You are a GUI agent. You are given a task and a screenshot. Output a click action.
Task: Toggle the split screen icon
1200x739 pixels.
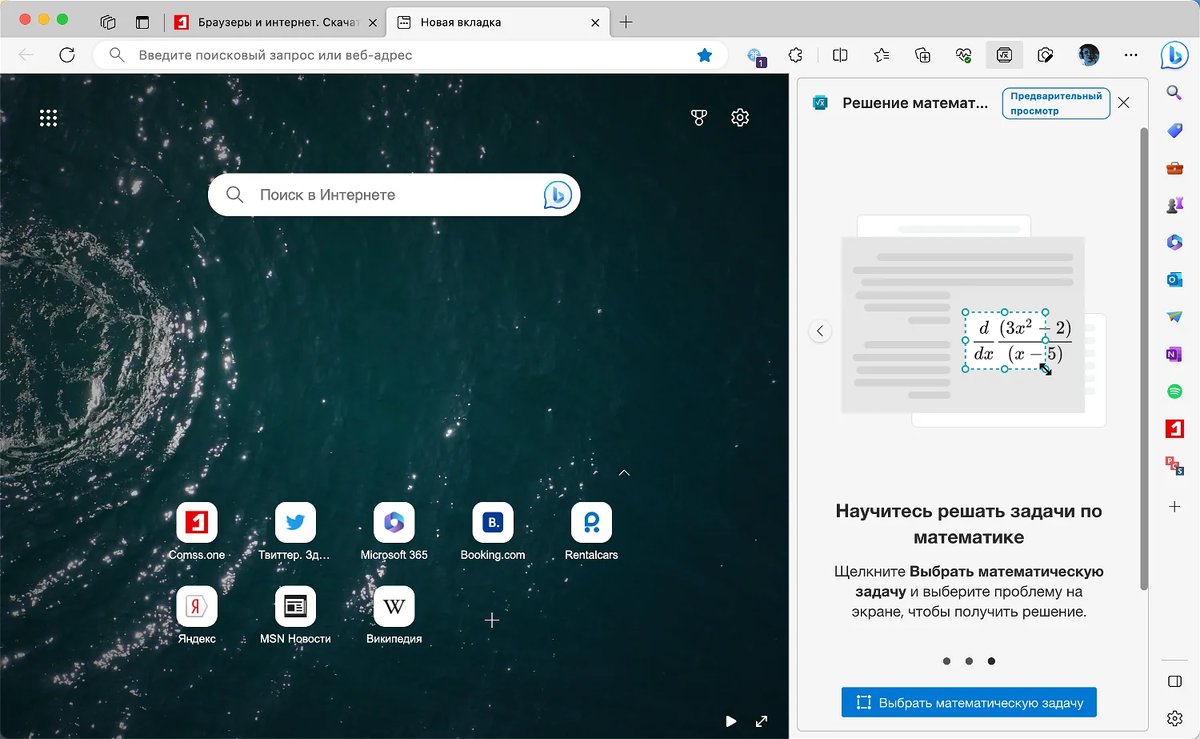point(841,55)
